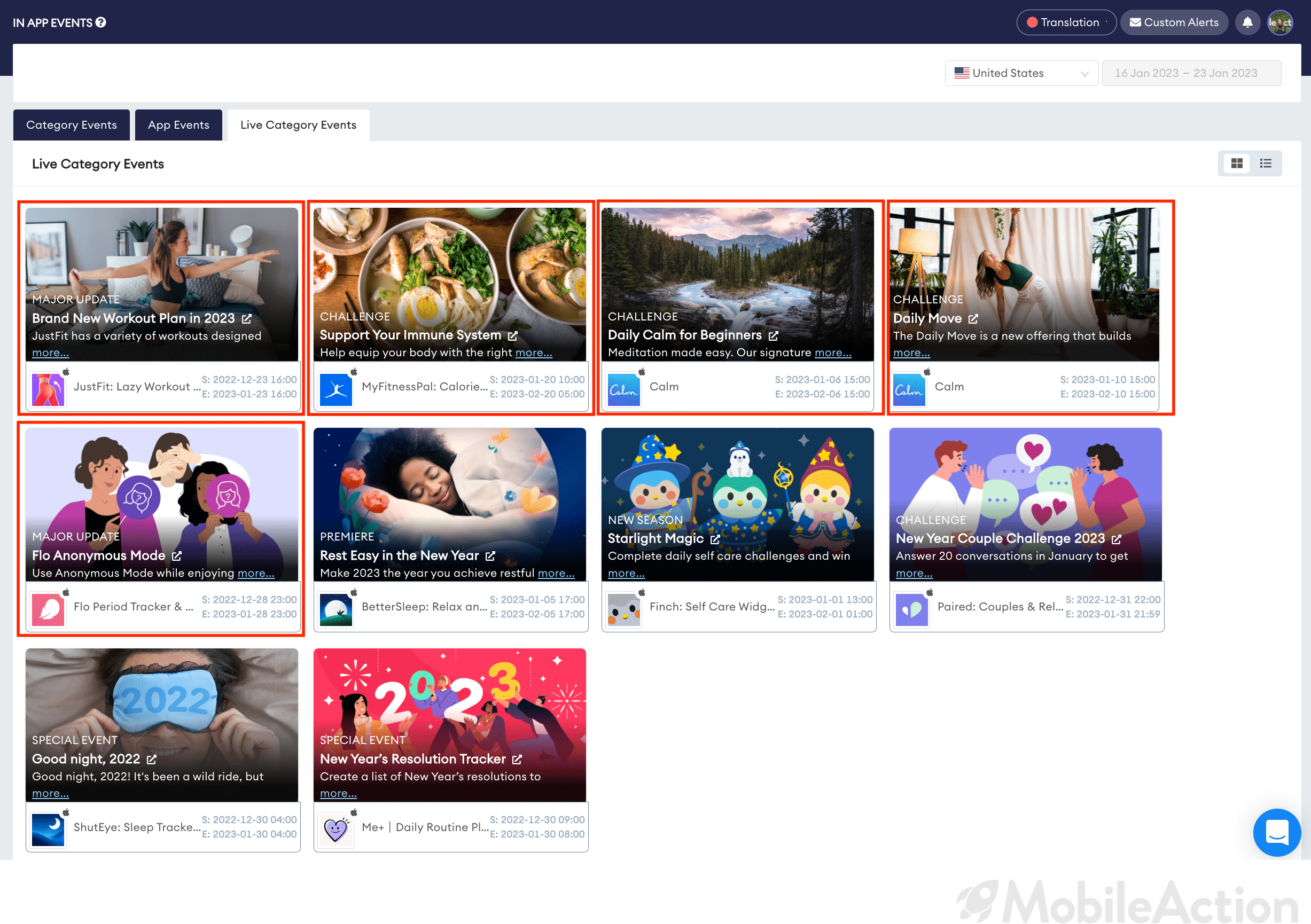Open external link for Good night, 2022
1311x924 pixels.
click(151, 759)
